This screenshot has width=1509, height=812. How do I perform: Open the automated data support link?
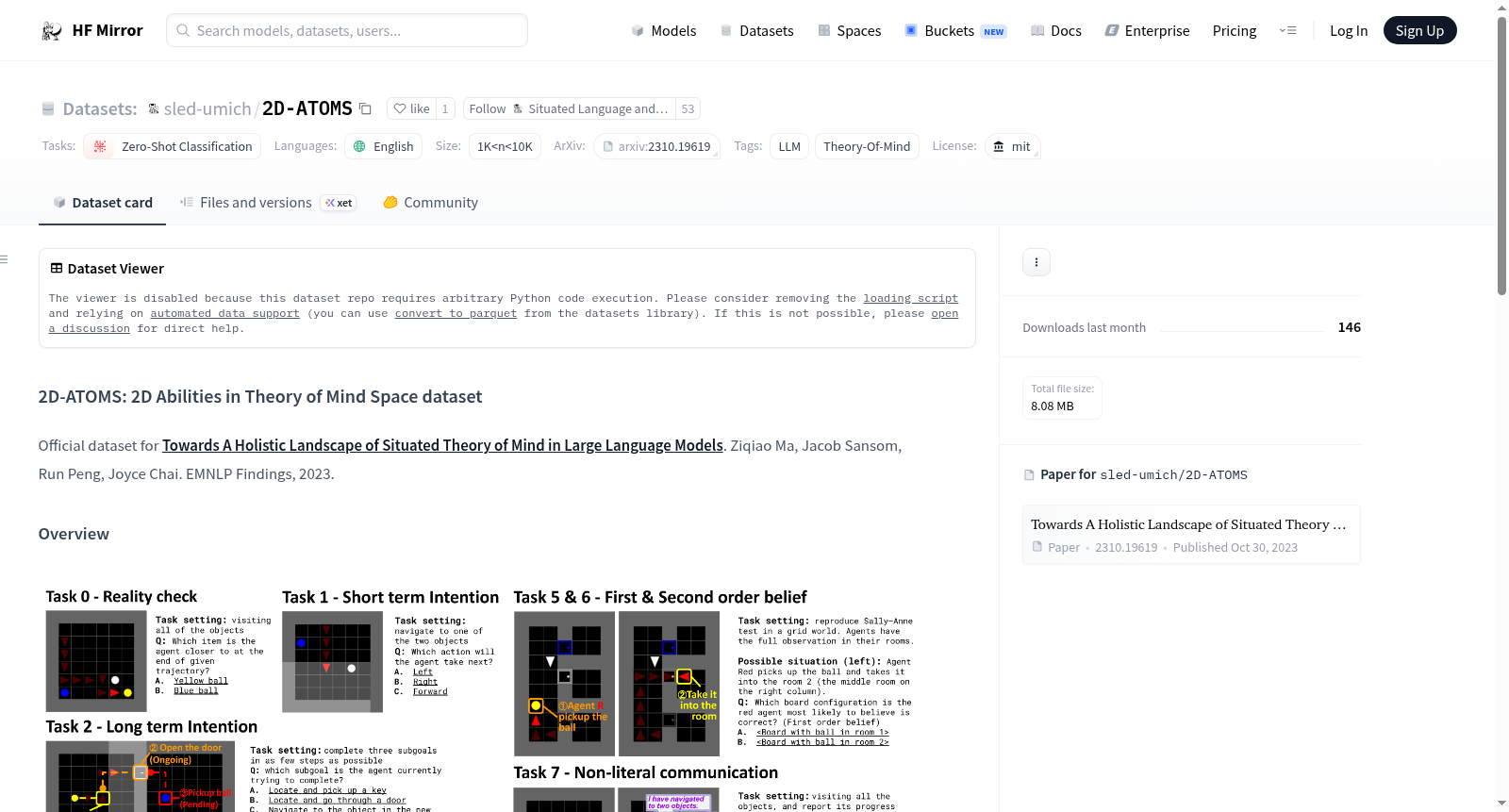point(224,313)
